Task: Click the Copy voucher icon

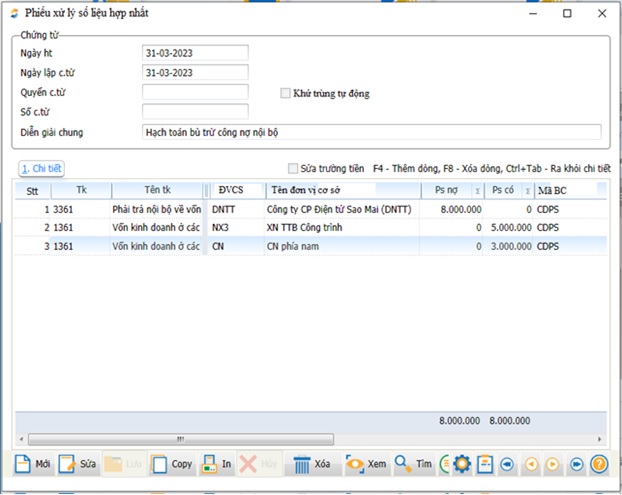Action: 161,464
